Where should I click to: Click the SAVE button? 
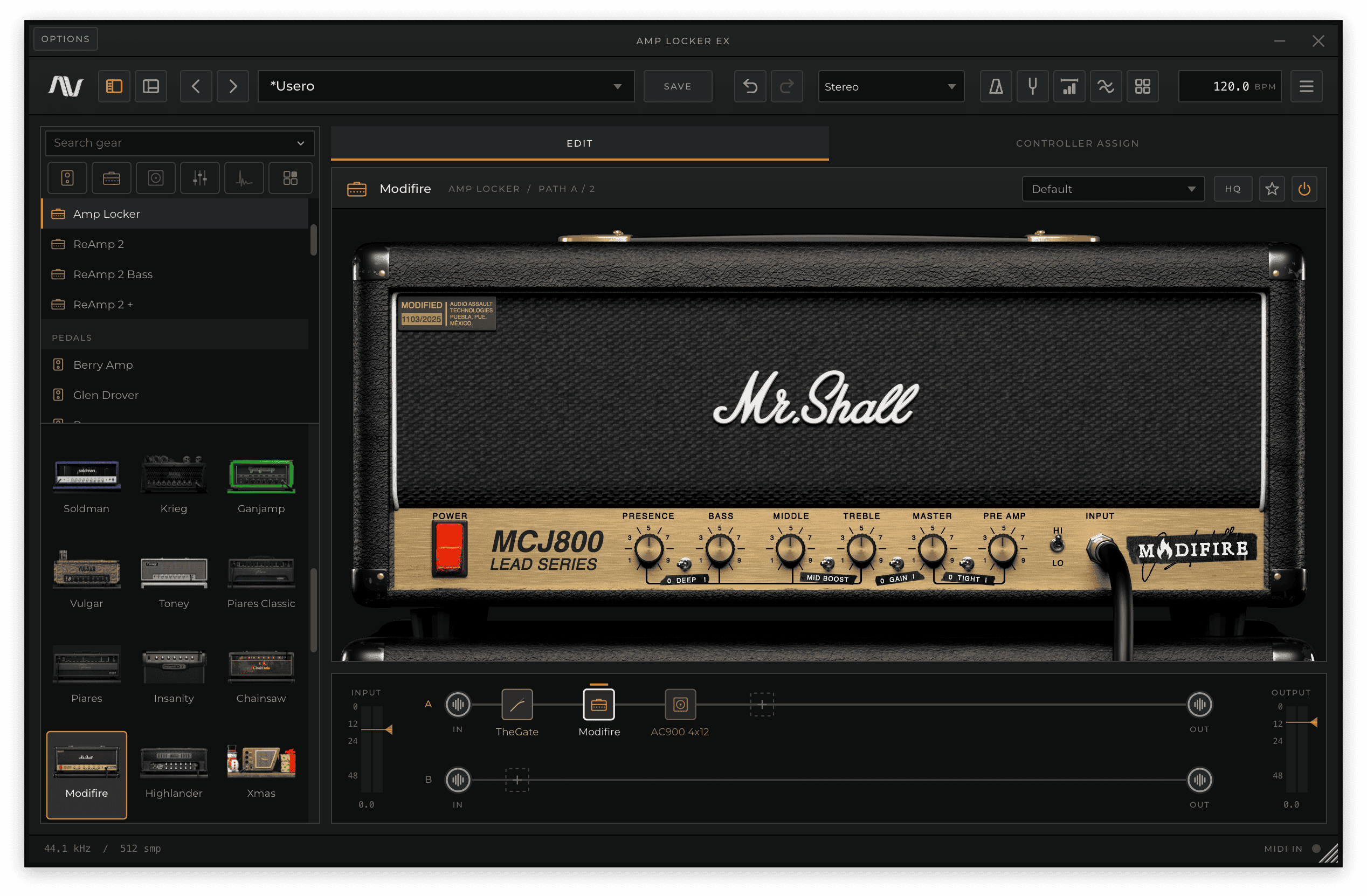pos(678,86)
